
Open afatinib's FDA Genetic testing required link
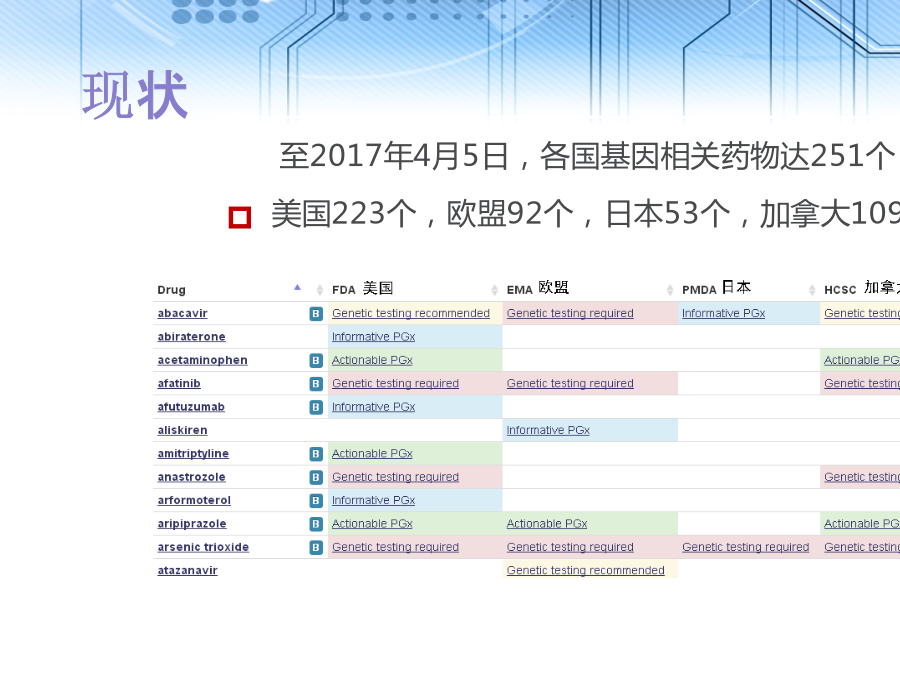coord(395,383)
